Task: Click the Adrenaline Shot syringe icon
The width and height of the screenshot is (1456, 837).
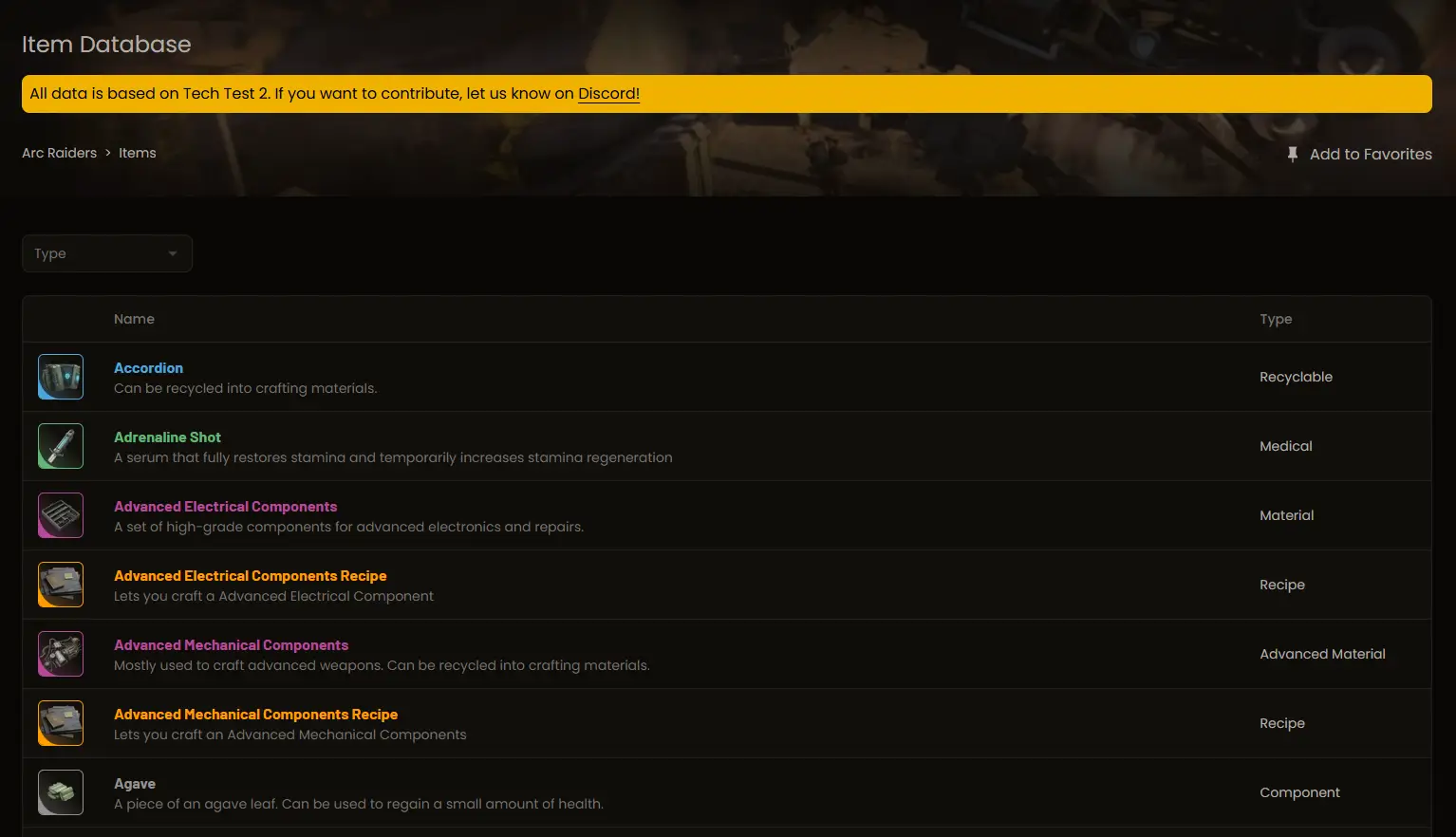Action: (61, 446)
